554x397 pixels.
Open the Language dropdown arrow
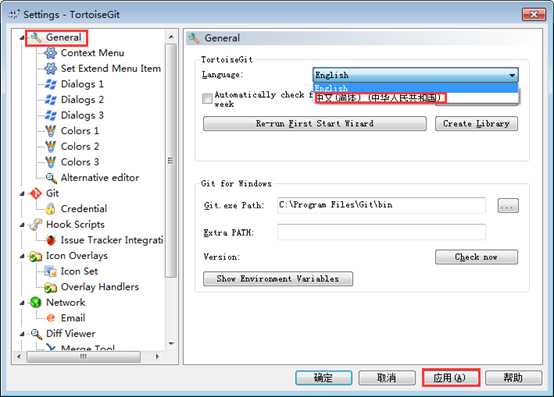(x=512, y=75)
